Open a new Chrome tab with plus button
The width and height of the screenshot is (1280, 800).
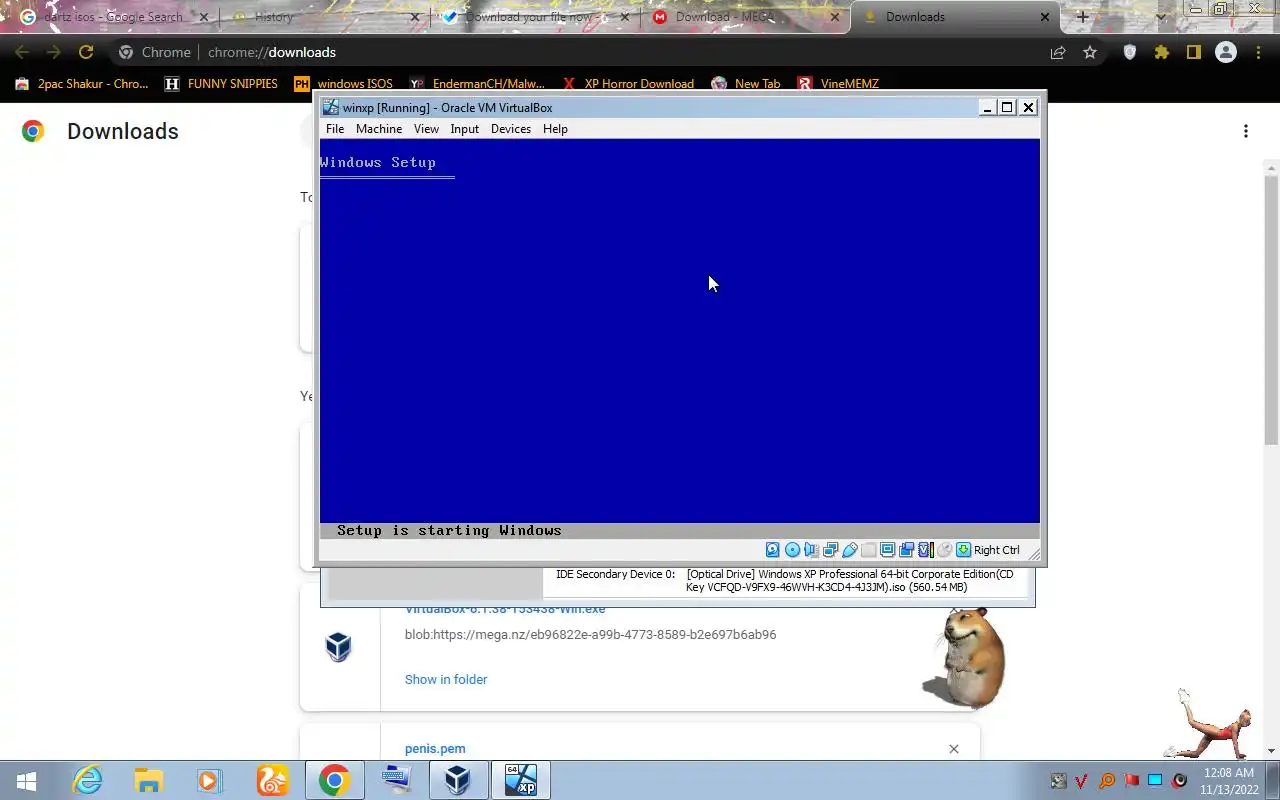1082,17
